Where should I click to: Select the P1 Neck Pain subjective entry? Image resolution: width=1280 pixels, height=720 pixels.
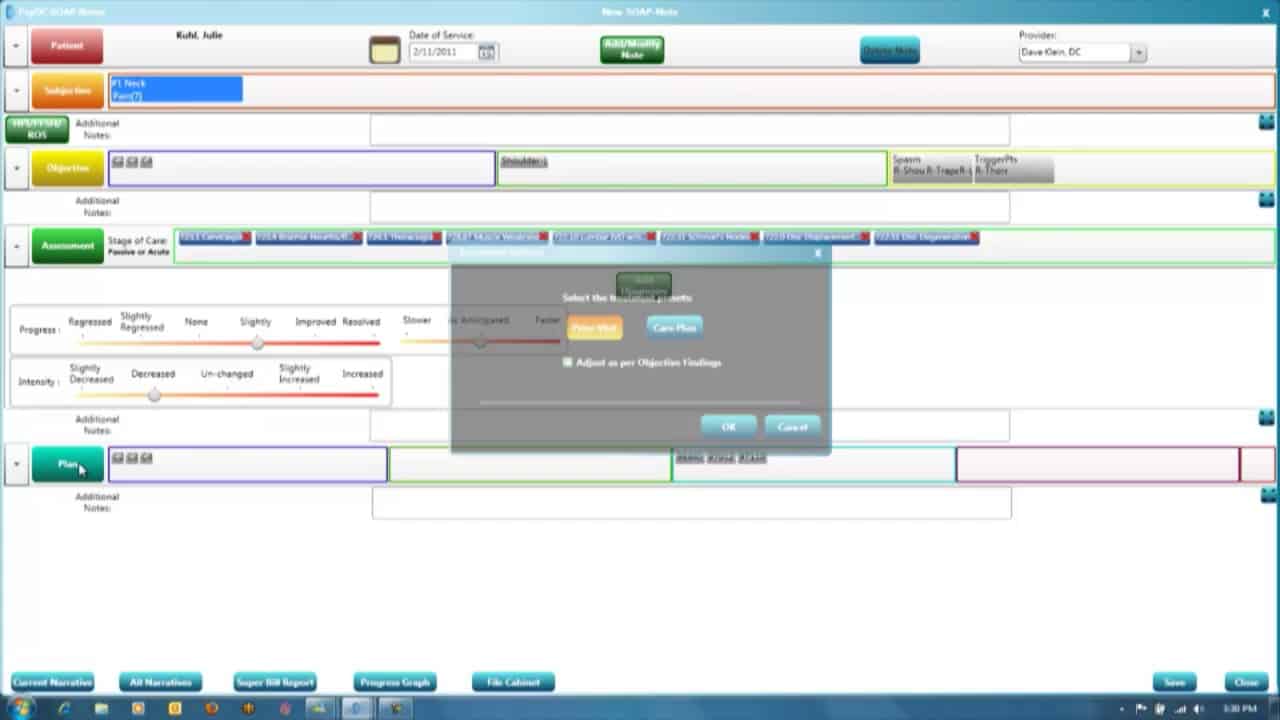pyautogui.click(x=176, y=90)
